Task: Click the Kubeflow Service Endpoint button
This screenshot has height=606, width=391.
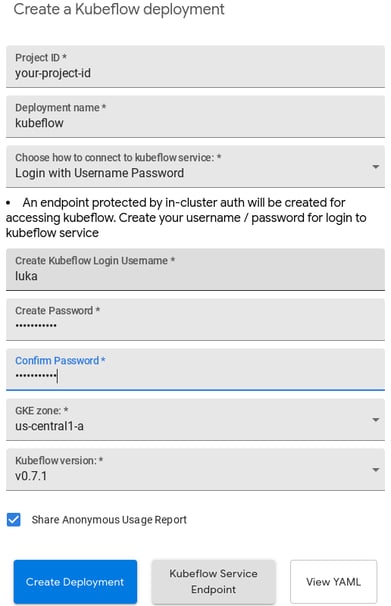Action: (213, 582)
